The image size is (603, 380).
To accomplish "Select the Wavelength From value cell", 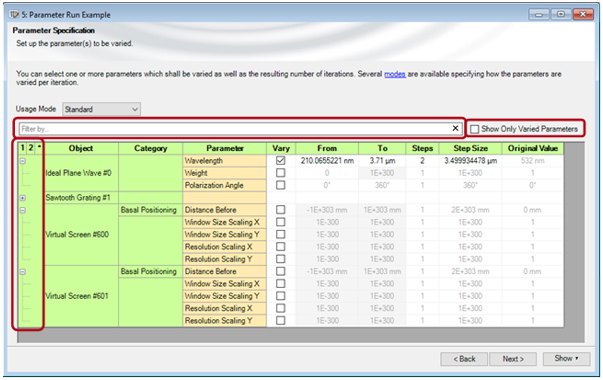I will point(327,161).
